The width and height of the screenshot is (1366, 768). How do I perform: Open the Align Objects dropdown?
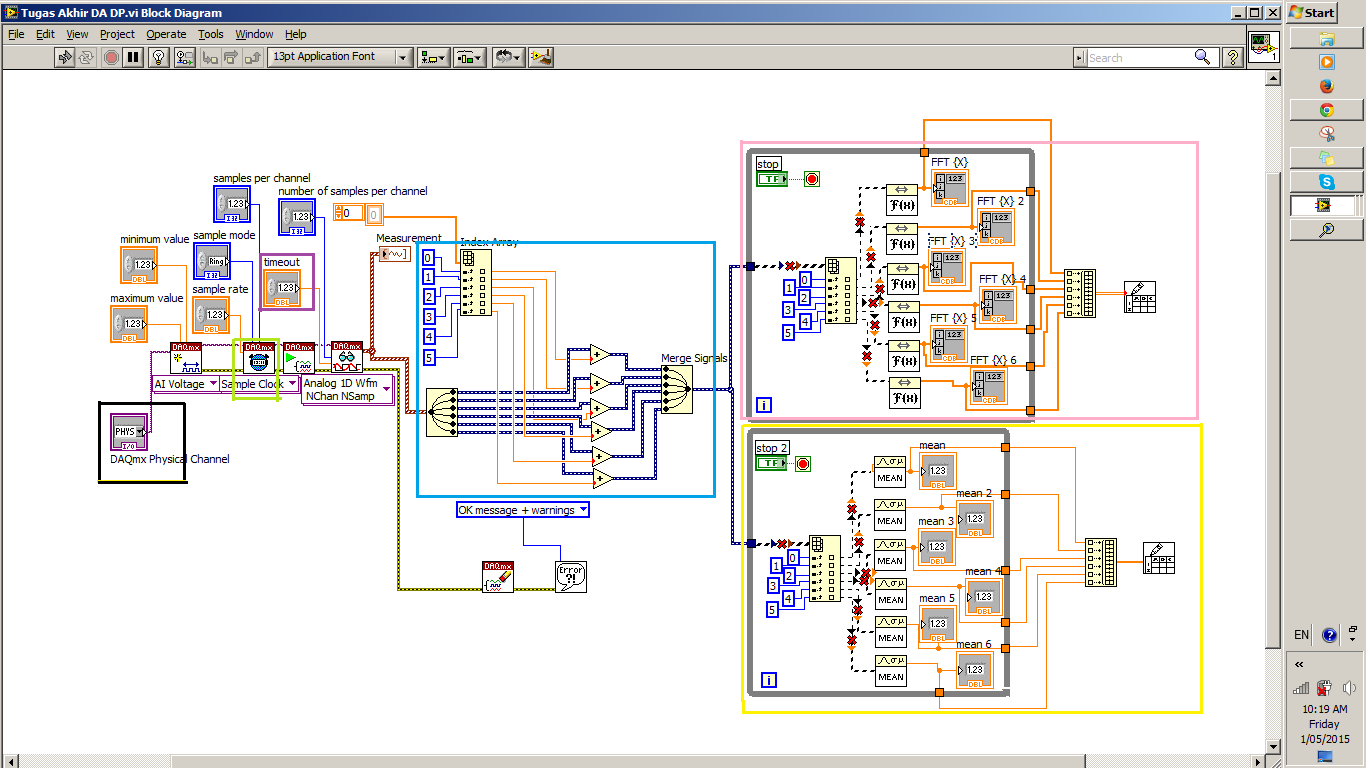[434, 57]
